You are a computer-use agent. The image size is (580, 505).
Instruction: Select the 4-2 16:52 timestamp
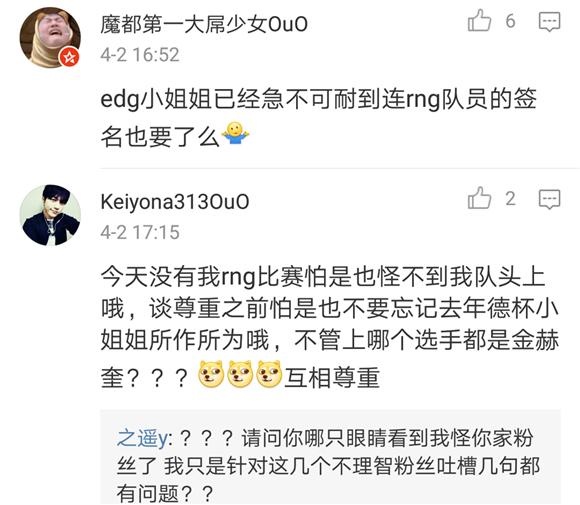click(140, 55)
